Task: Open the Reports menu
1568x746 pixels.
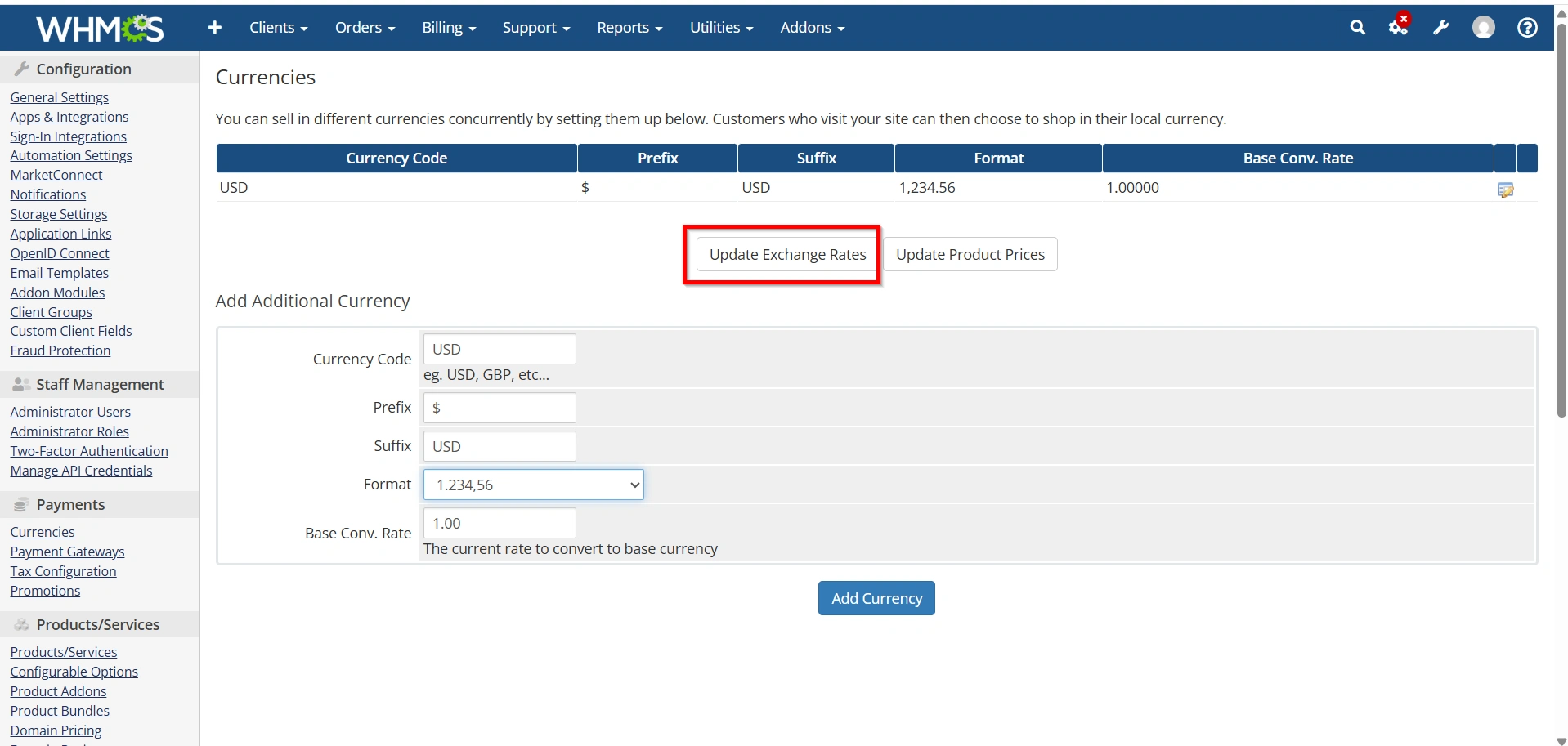Action: coord(629,28)
